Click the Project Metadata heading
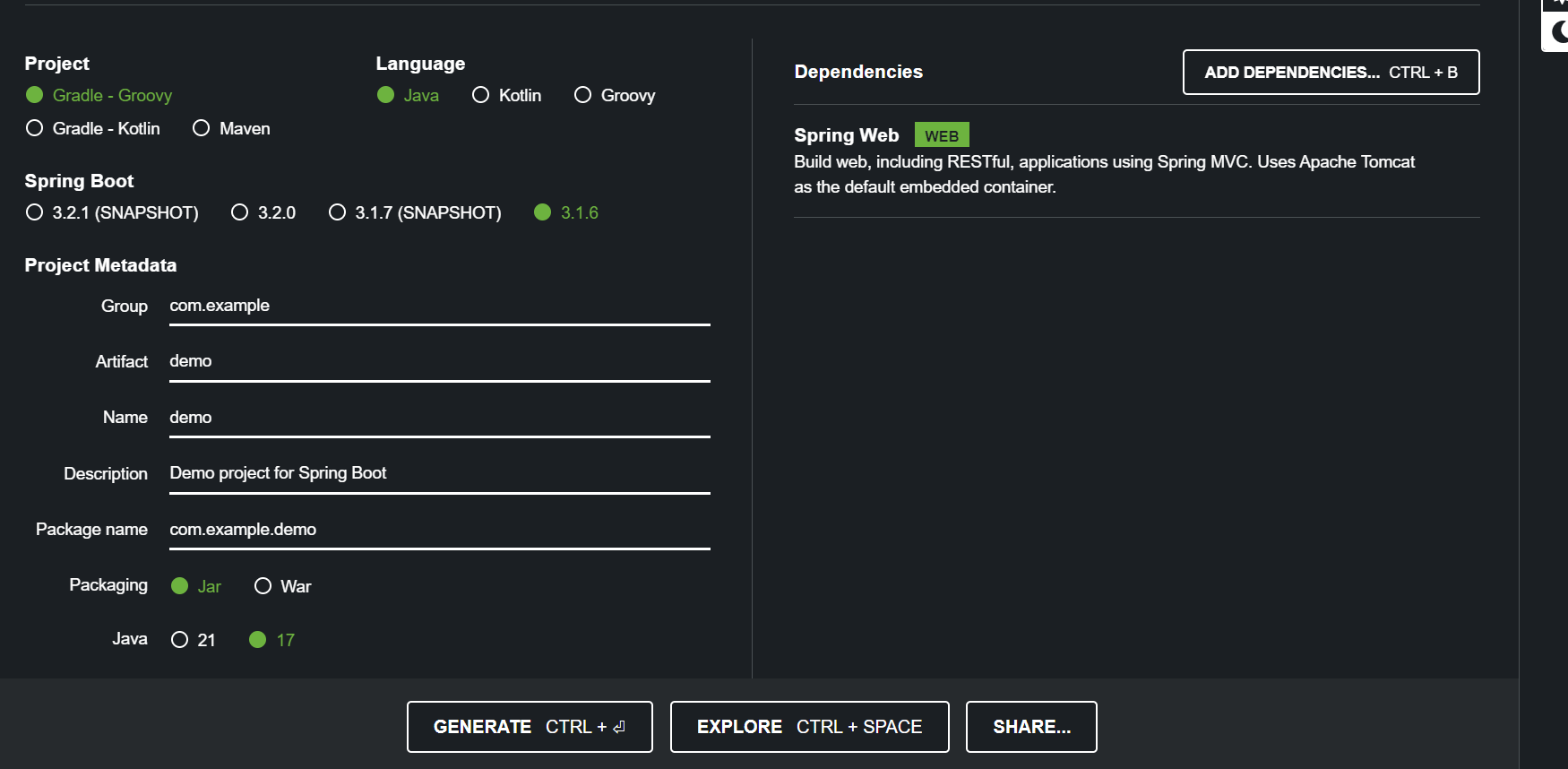Viewport: 1568px width, 769px height. click(x=100, y=265)
